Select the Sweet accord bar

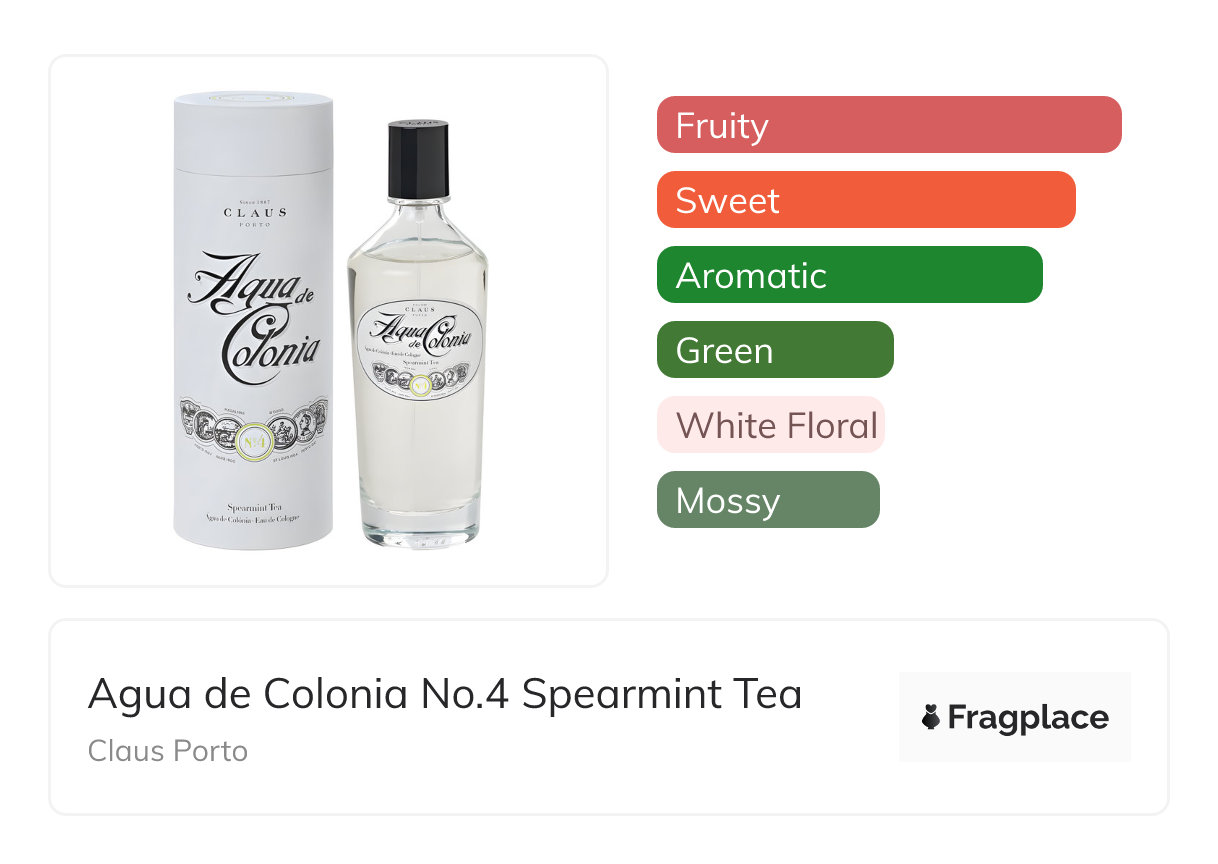click(865, 200)
